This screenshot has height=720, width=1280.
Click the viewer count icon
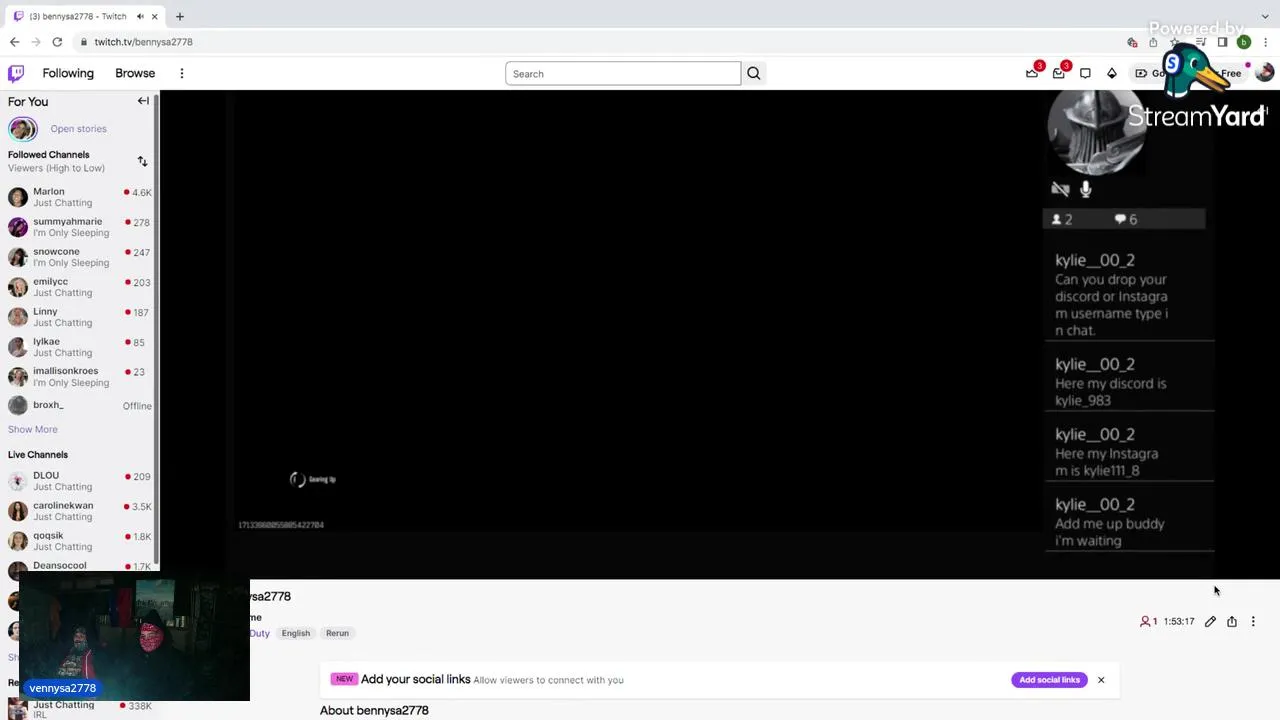click(x=1145, y=621)
